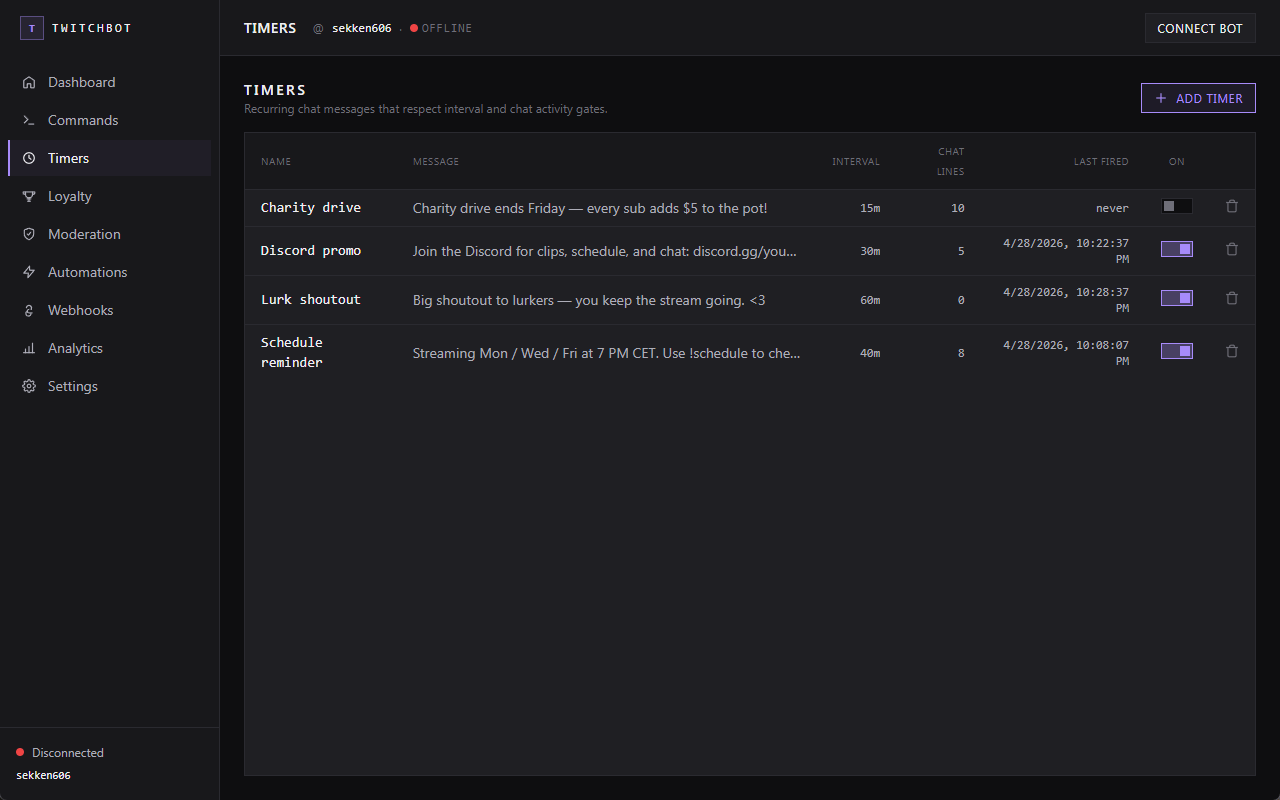Switch off the Schedule reminder toggle
Image resolution: width=1280 pixels, height=800 pixels.
tap(1177, 351)
